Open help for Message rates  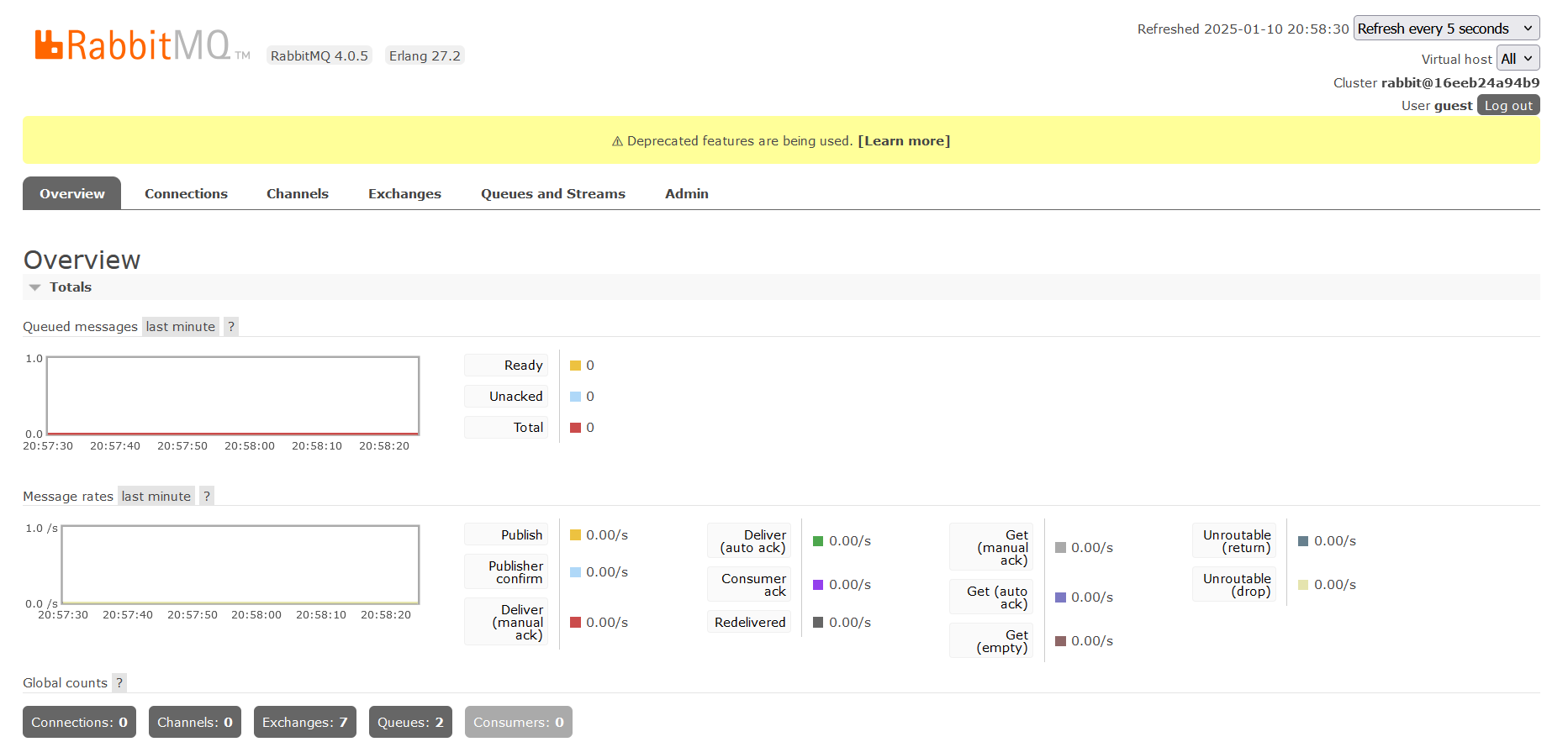coord(207,497)
